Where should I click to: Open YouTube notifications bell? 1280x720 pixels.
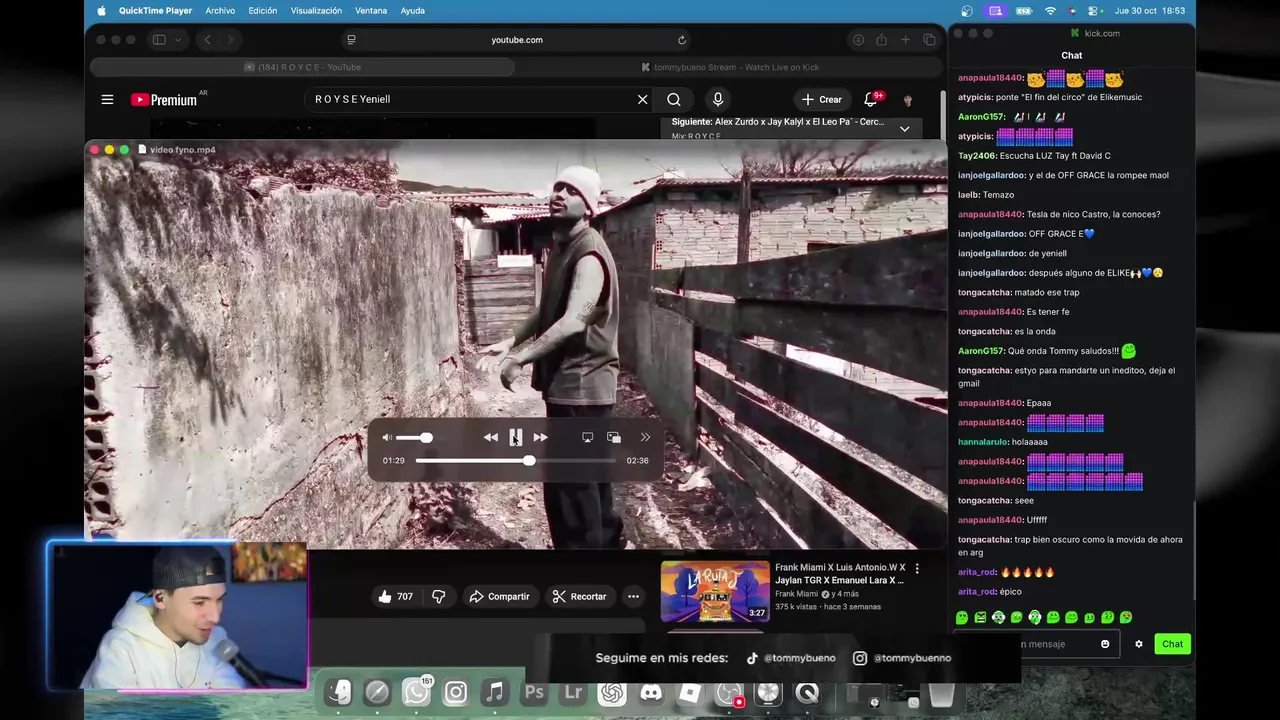871,99
